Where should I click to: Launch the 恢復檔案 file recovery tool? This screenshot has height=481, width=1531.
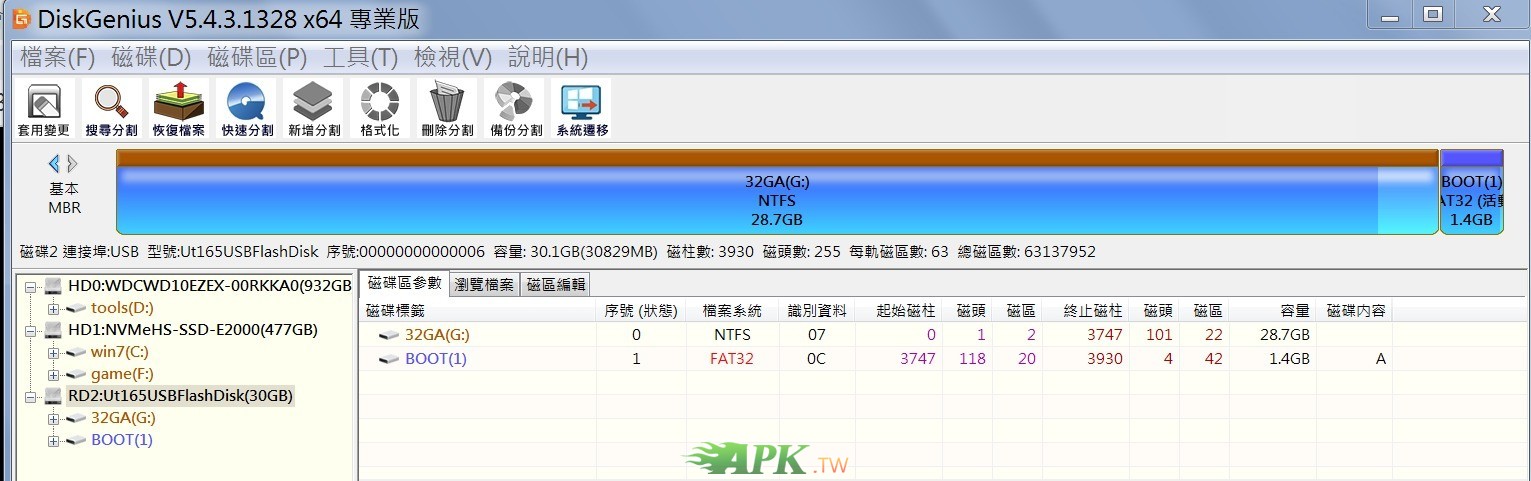point(178,109)
